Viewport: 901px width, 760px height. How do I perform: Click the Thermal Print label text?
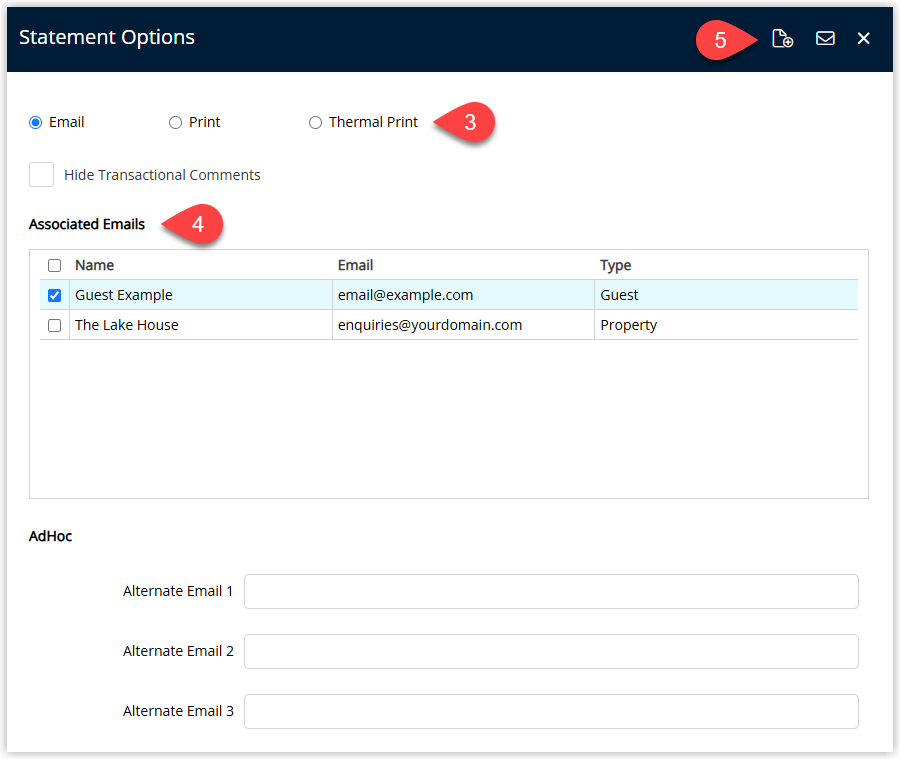[x=374, y=122]
